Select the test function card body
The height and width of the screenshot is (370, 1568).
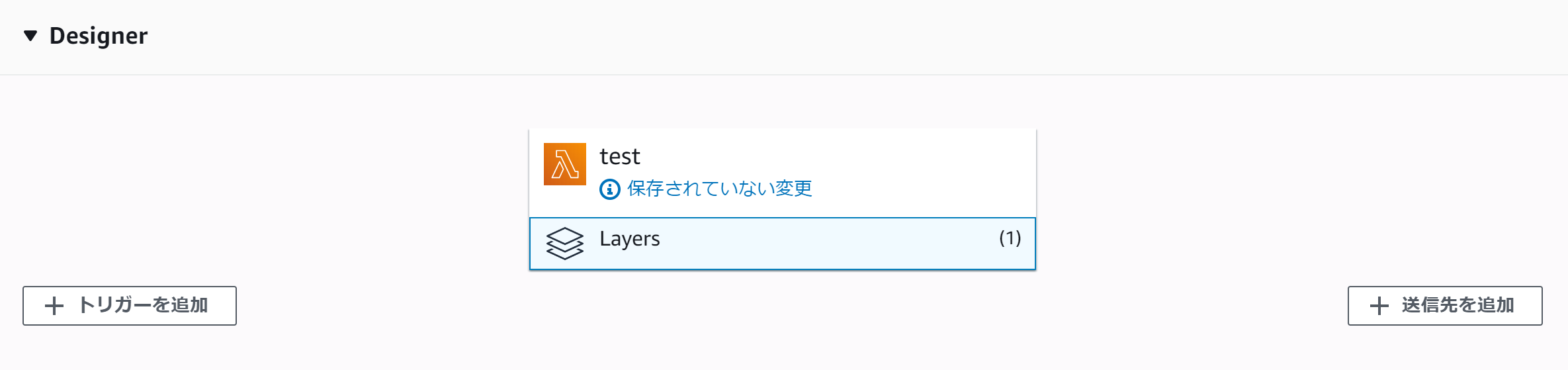pyautogui.click(x=783, y=173)
